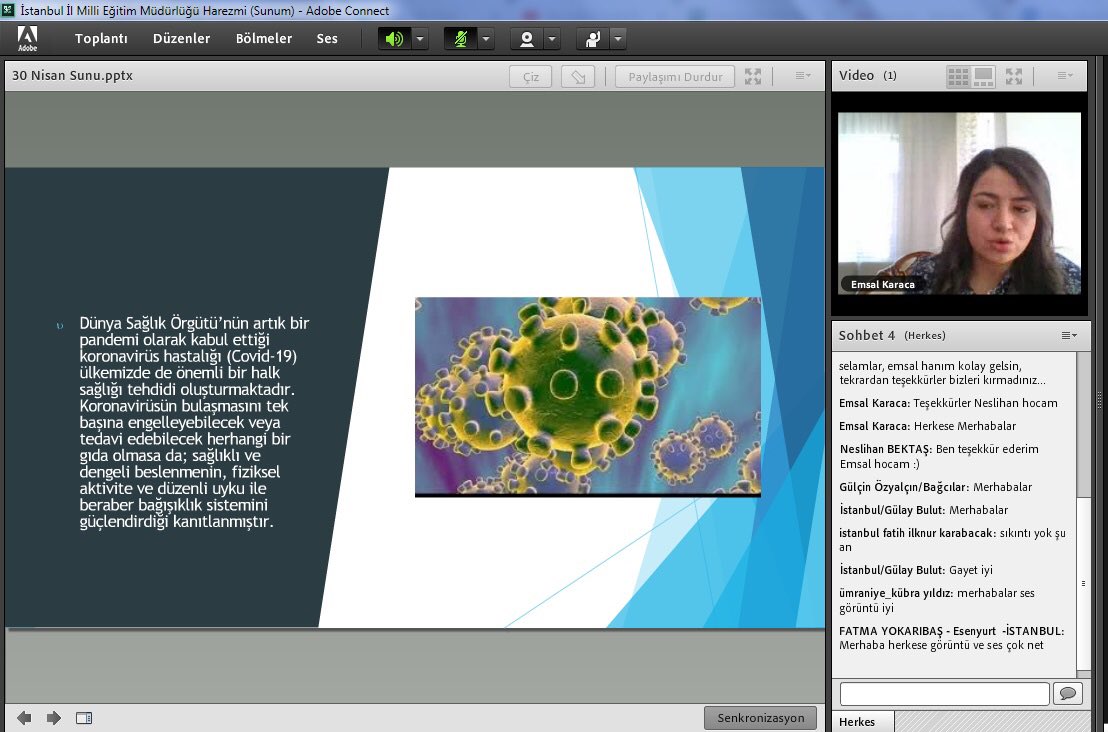
Task: Maximize the Video pod full screen
Action: click(x=1013, y=76)
